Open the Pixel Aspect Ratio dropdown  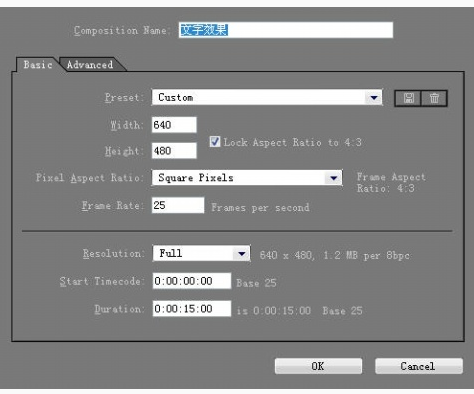[247, 178]
